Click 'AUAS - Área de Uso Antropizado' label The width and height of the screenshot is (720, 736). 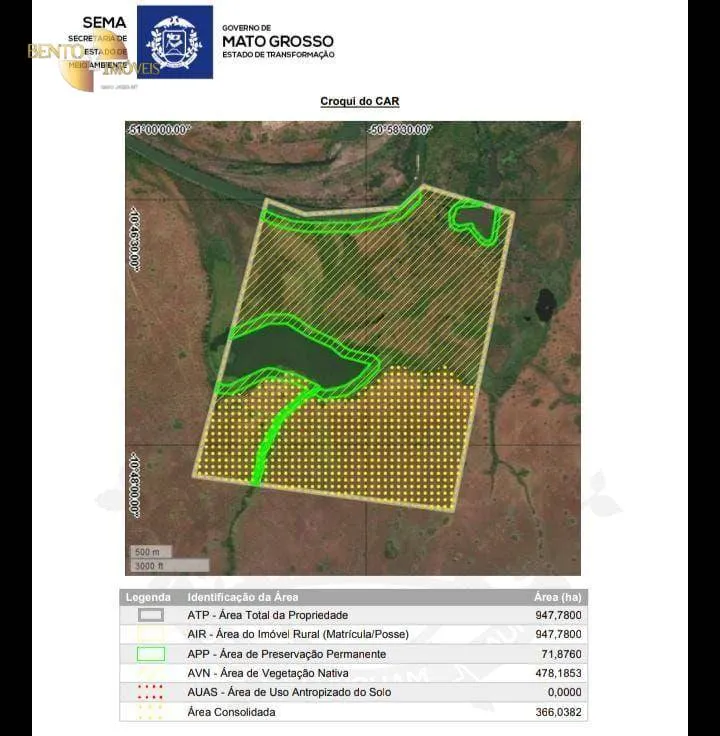[x=289, y=692]
